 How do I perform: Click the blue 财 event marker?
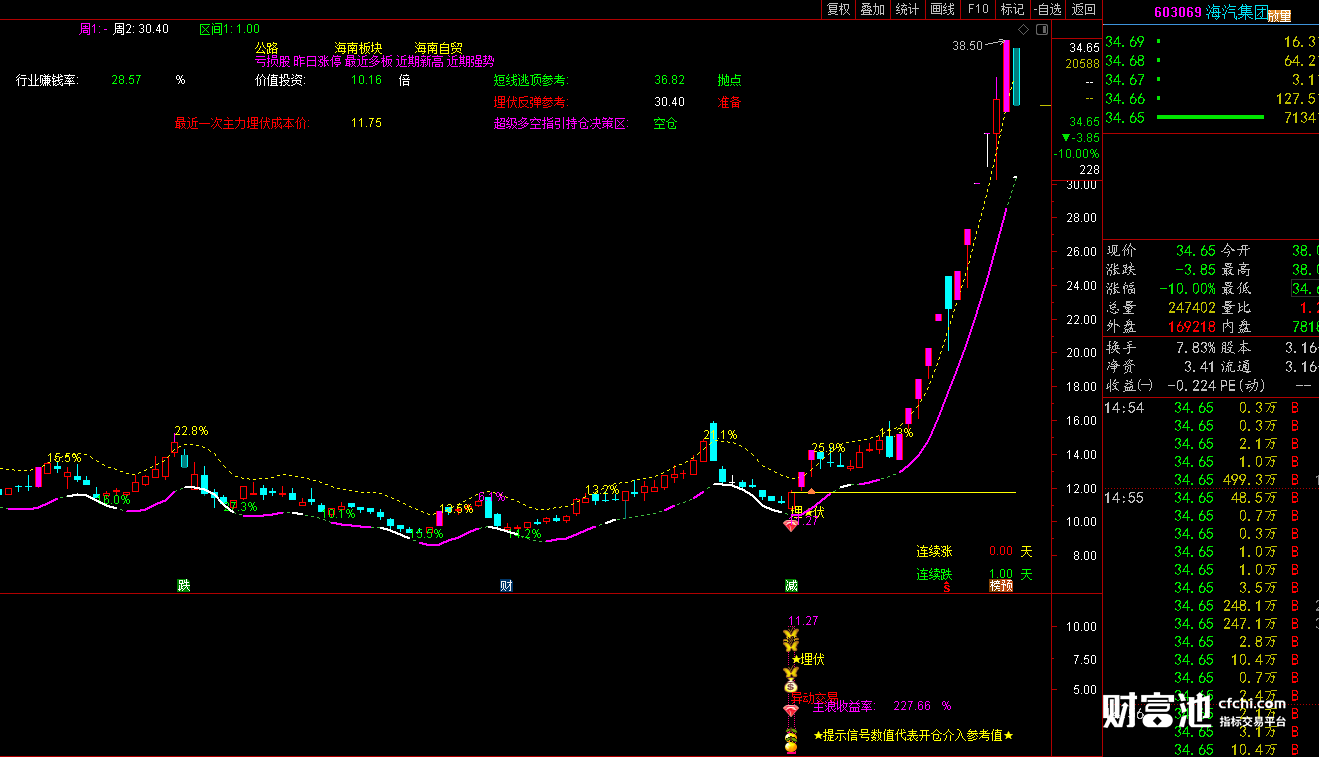pyautogui.click(x=506, y=585)
